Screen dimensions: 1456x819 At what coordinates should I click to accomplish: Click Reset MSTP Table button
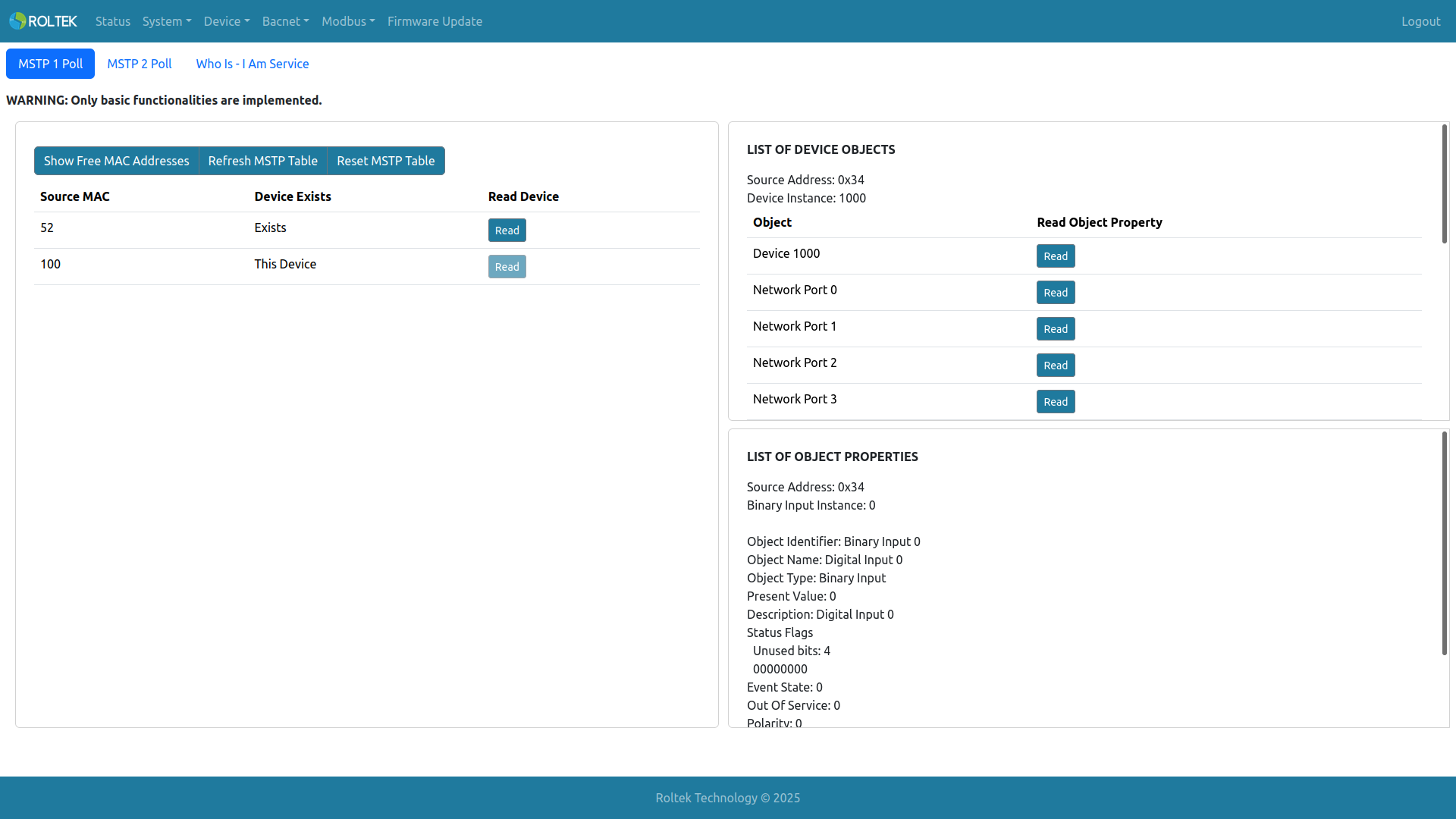pos(386,161)
